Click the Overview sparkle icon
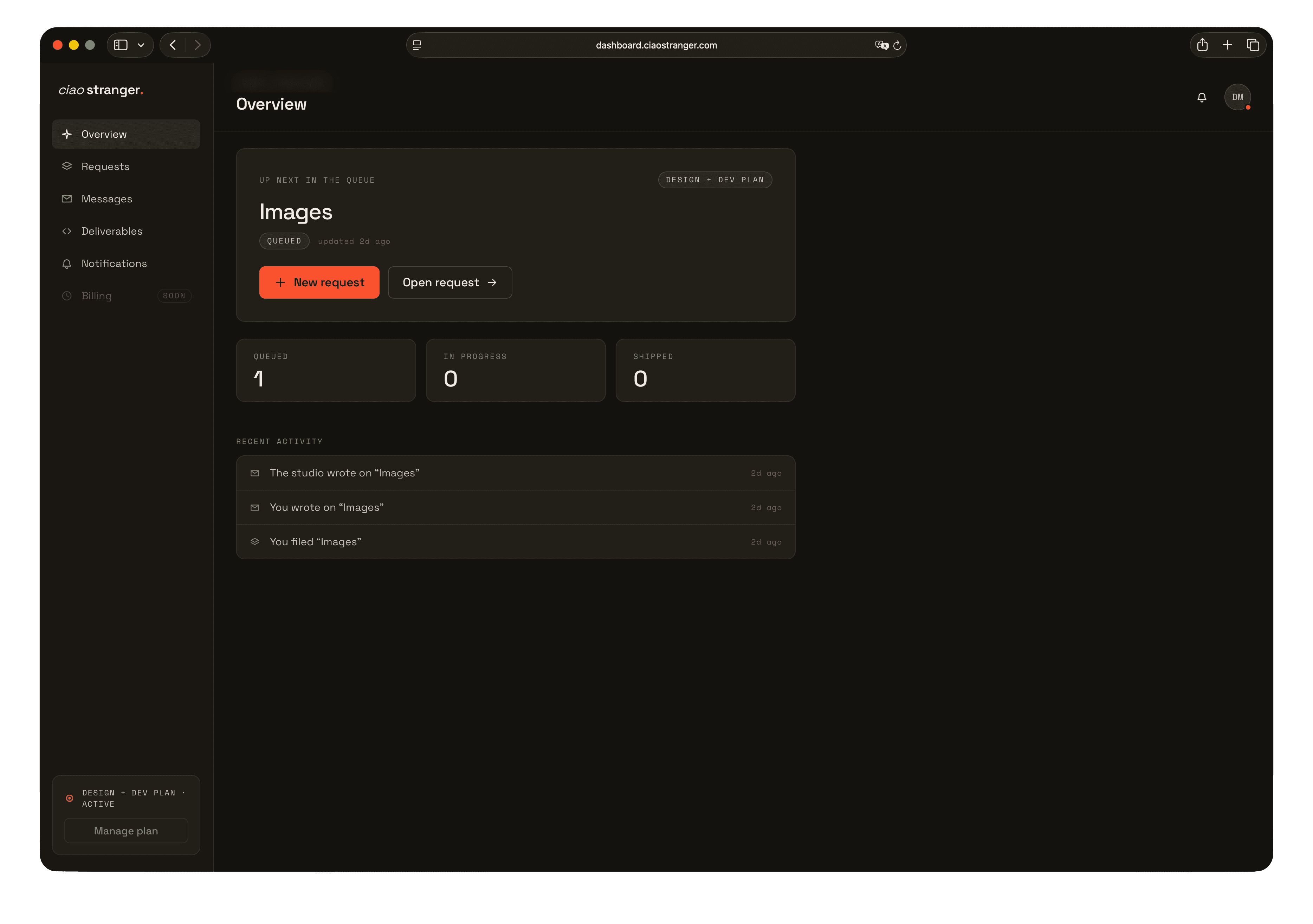This screenshot has height=924, width=1313. (x=67, y=134)
